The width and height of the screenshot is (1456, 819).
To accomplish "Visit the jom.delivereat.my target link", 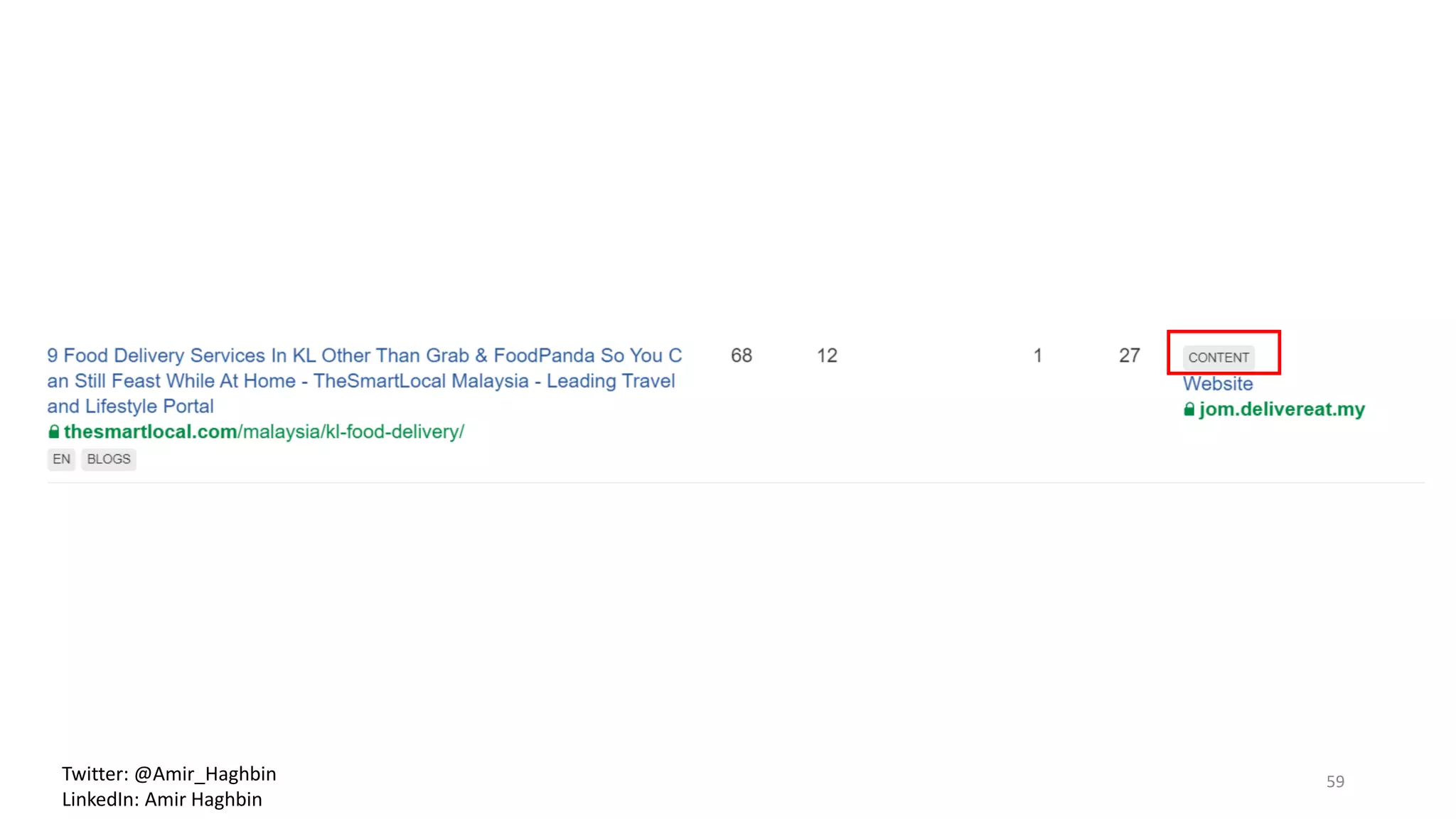I will click(1282, 409).
